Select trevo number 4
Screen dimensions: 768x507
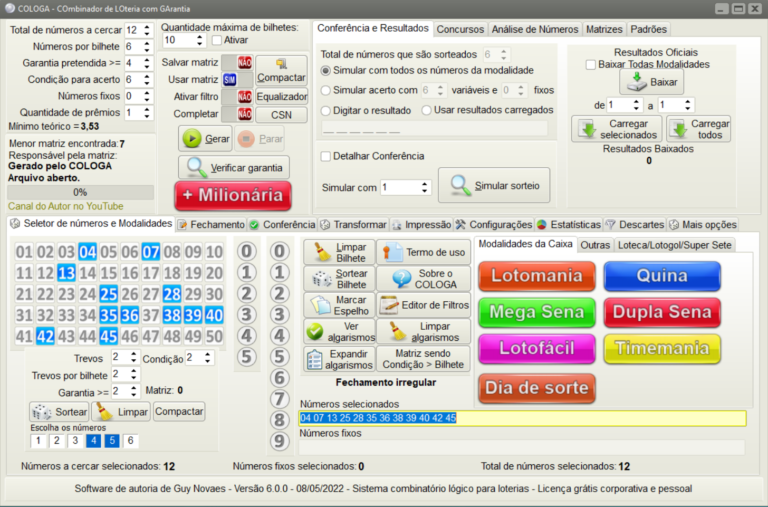pyautogui.click(x=94, y=440)
